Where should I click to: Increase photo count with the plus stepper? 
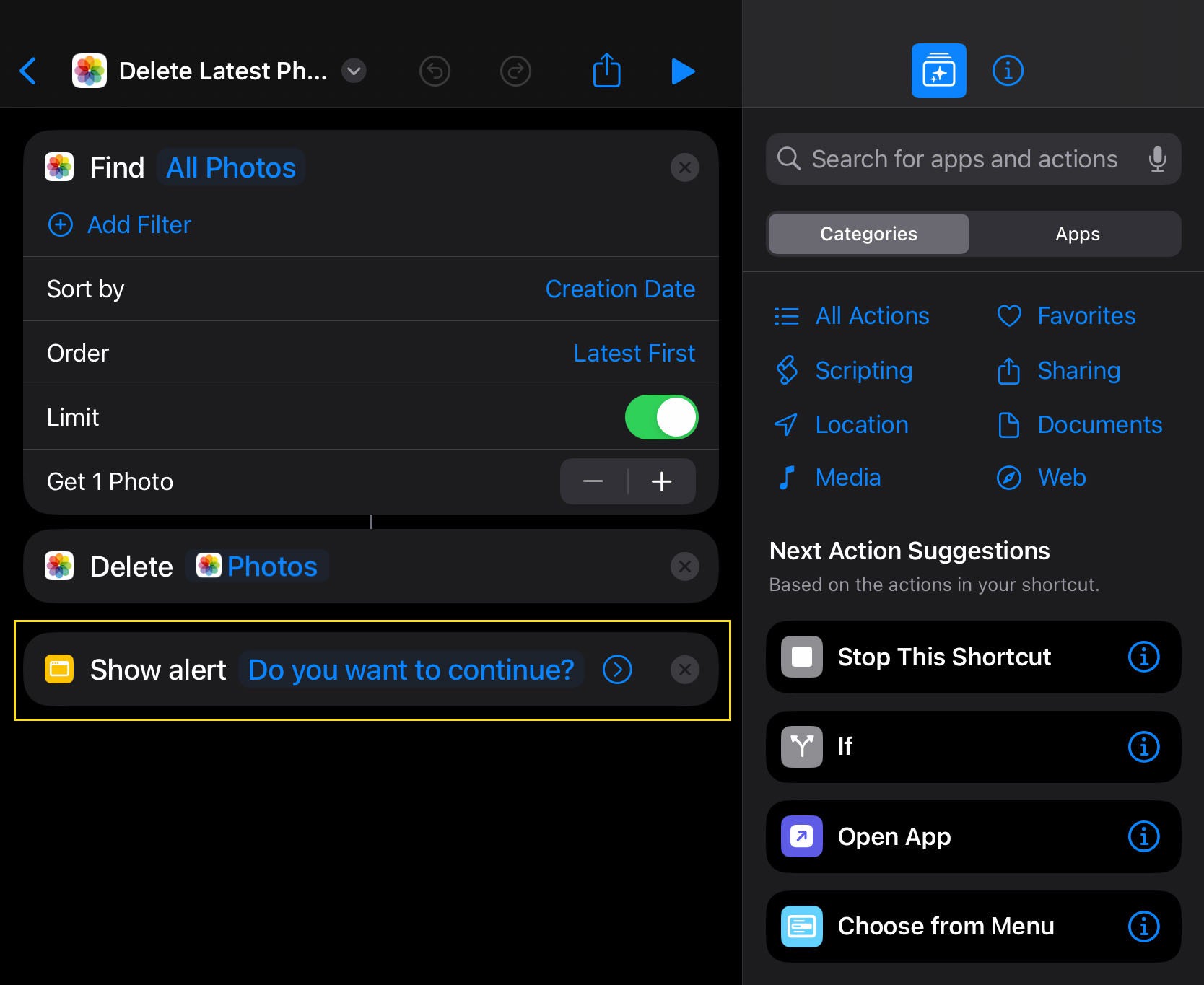tap(662, 481)
